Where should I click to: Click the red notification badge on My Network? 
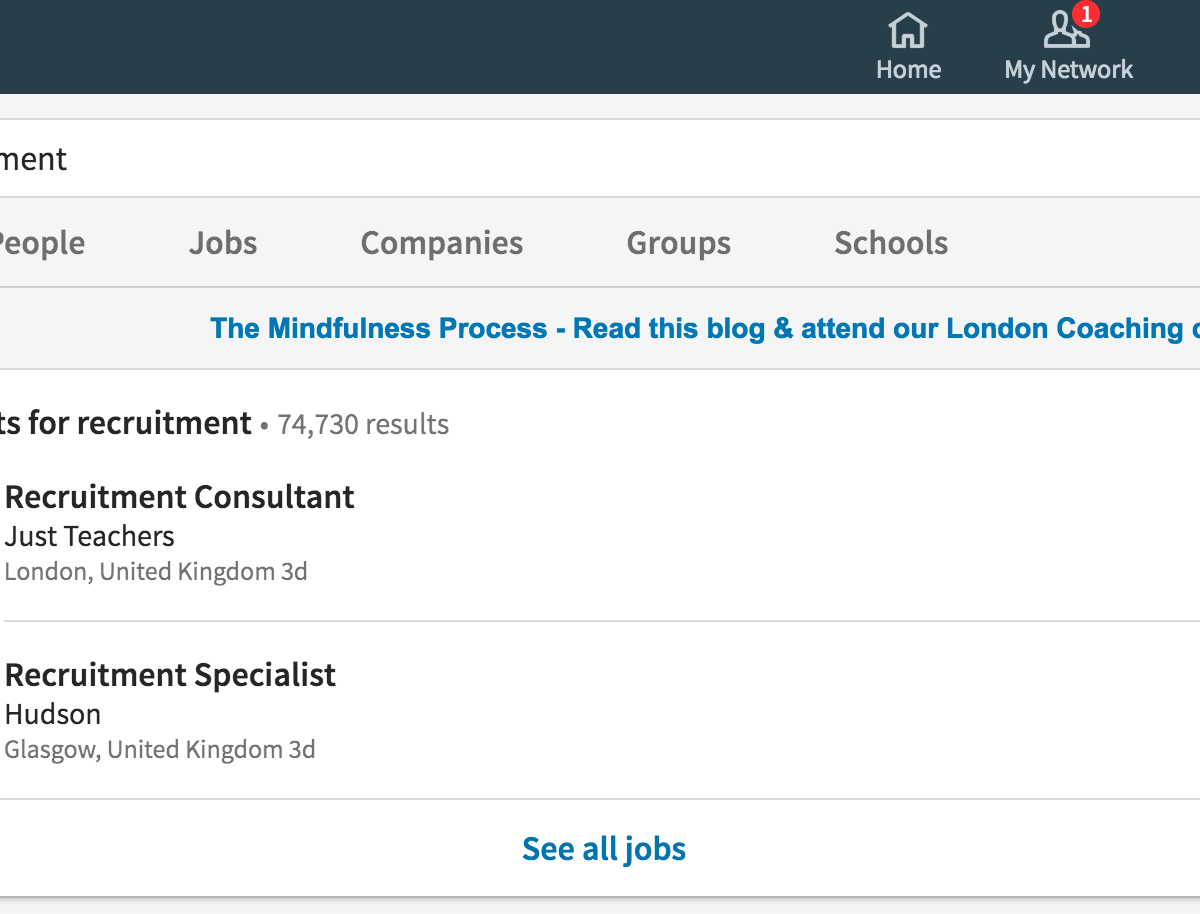click(x=1085, y=15)
